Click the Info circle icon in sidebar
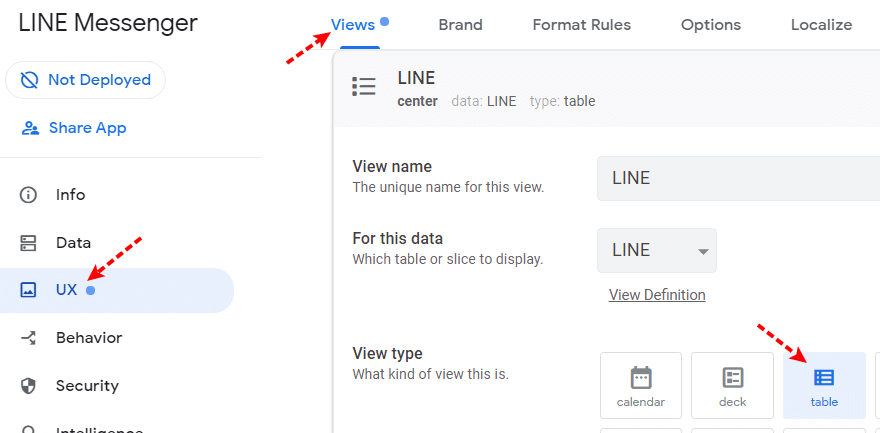 click(28, 195)
